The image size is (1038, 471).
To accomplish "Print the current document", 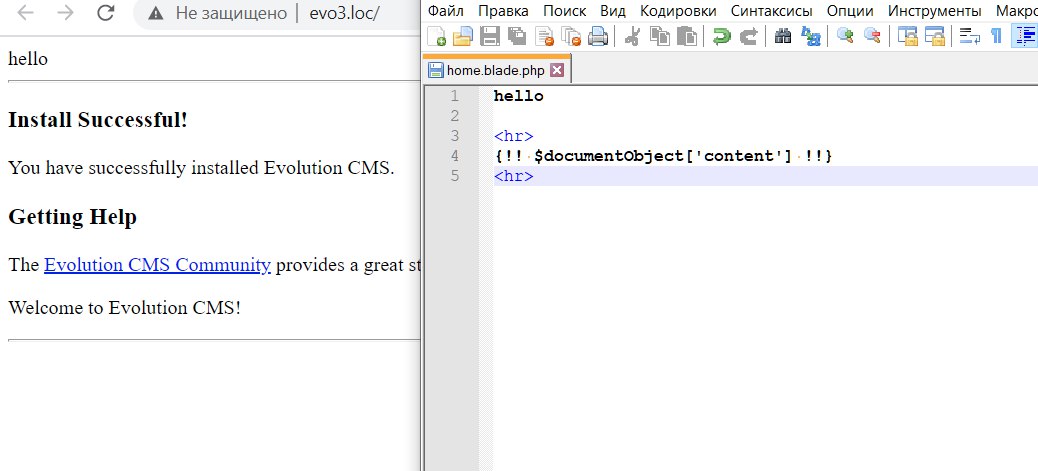I will pyautogui.click(x=598, y=36).
